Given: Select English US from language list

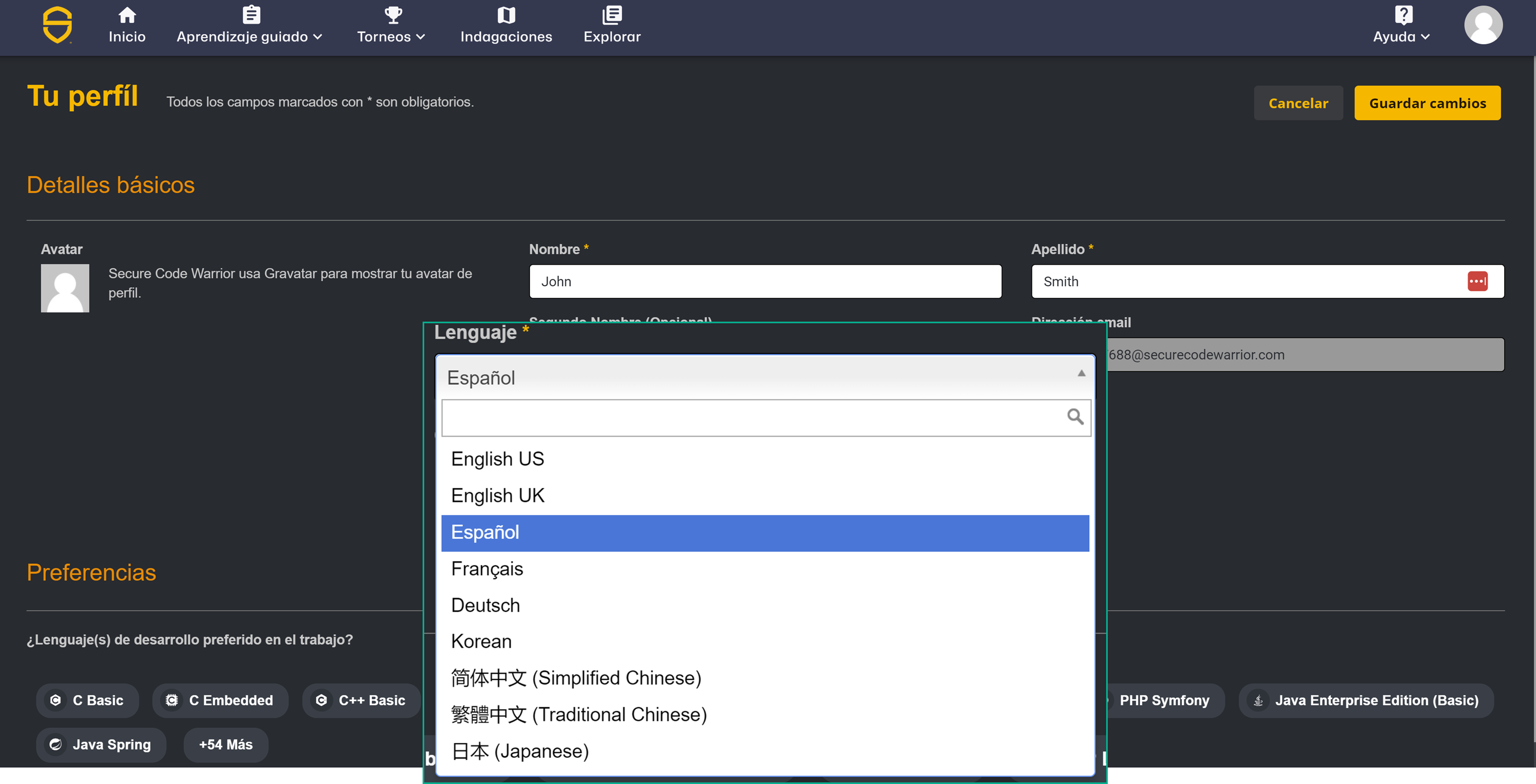Looking at the screenshot, I should pos(765,459).
